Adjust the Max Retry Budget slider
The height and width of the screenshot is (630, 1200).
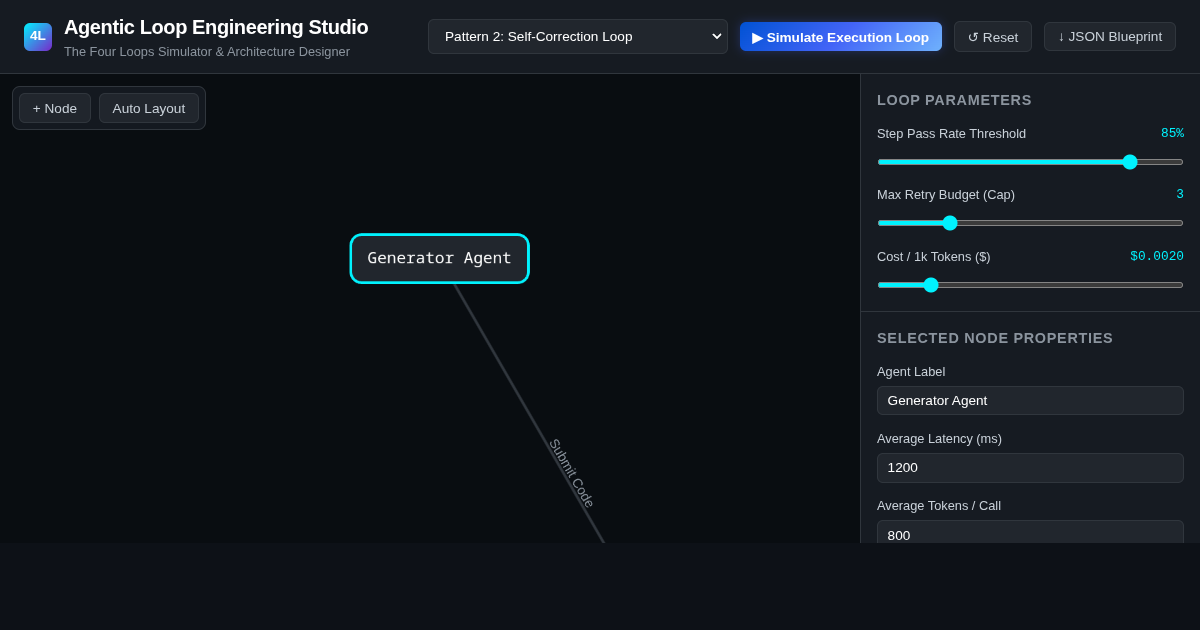click(1030, 223)
